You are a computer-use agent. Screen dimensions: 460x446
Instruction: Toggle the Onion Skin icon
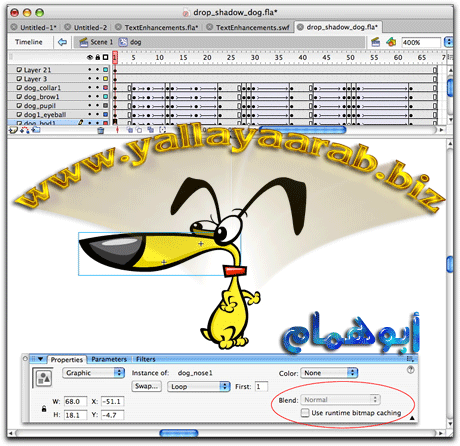129,130
